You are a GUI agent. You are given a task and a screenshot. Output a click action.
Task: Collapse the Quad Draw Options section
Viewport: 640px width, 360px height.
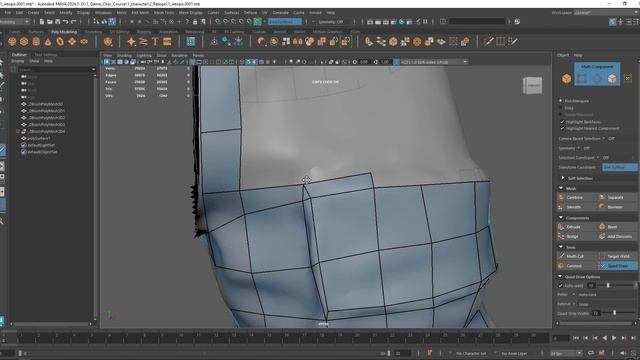560,276
